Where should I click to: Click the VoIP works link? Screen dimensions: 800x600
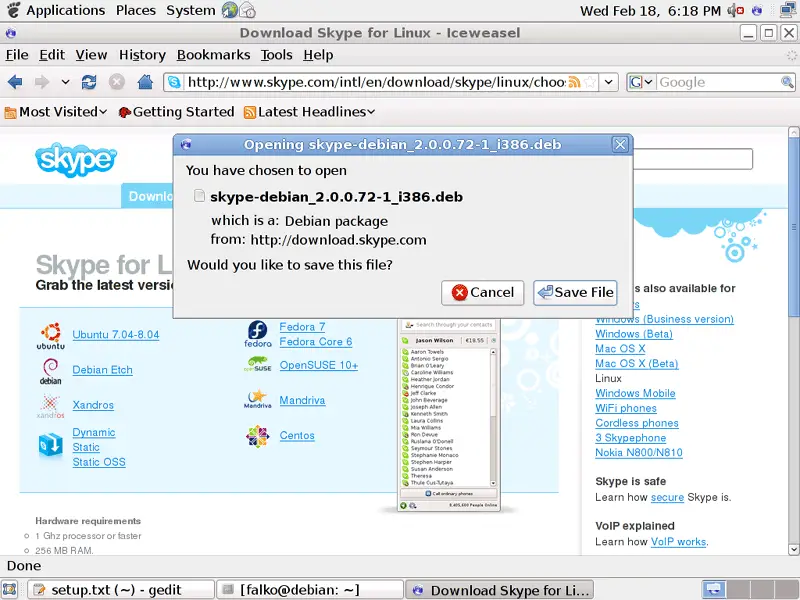pyautogui.click(x=679, y=542)
